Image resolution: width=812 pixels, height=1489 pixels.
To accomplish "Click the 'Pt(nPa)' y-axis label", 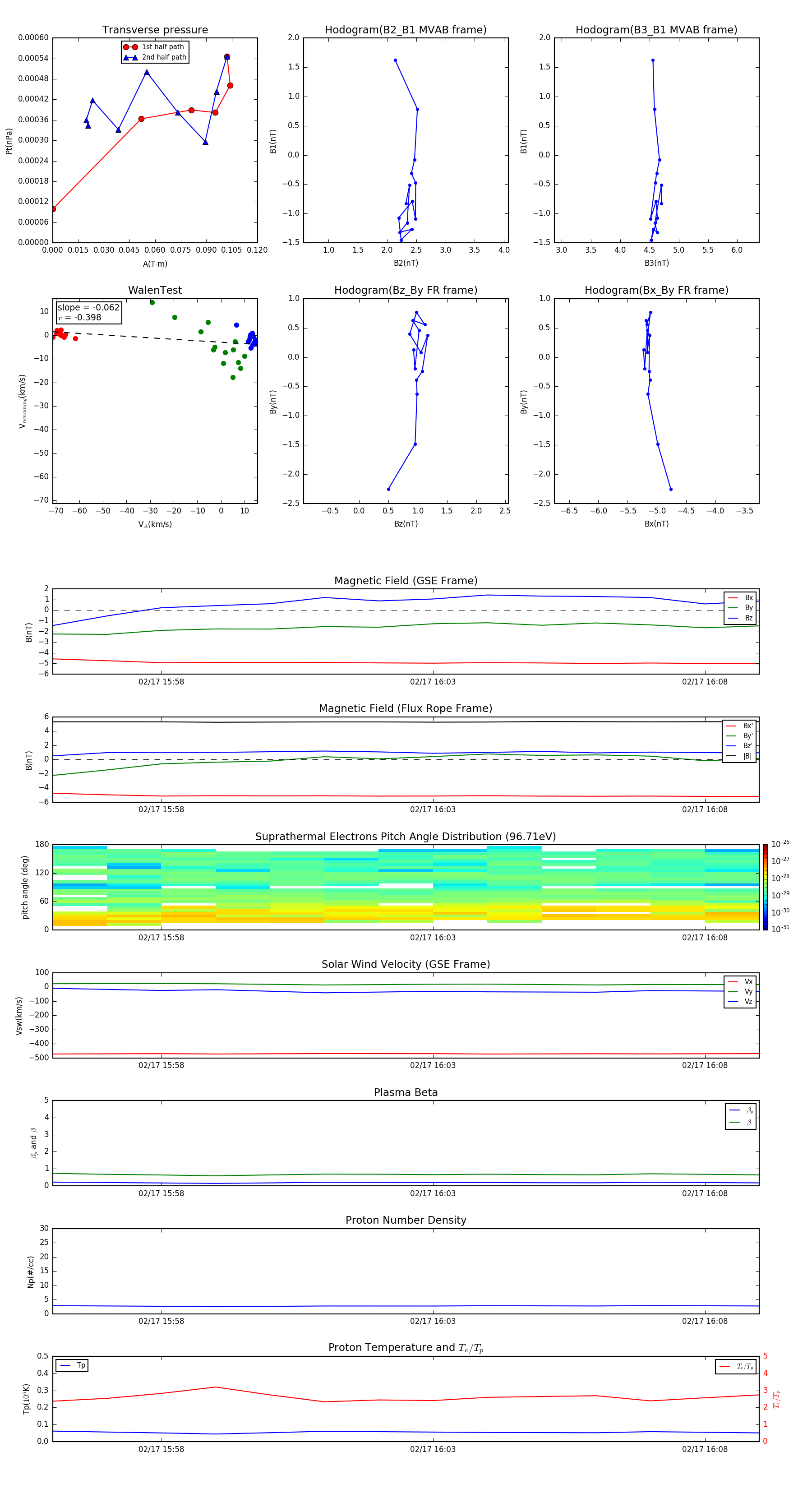I will tap(9, 140).
